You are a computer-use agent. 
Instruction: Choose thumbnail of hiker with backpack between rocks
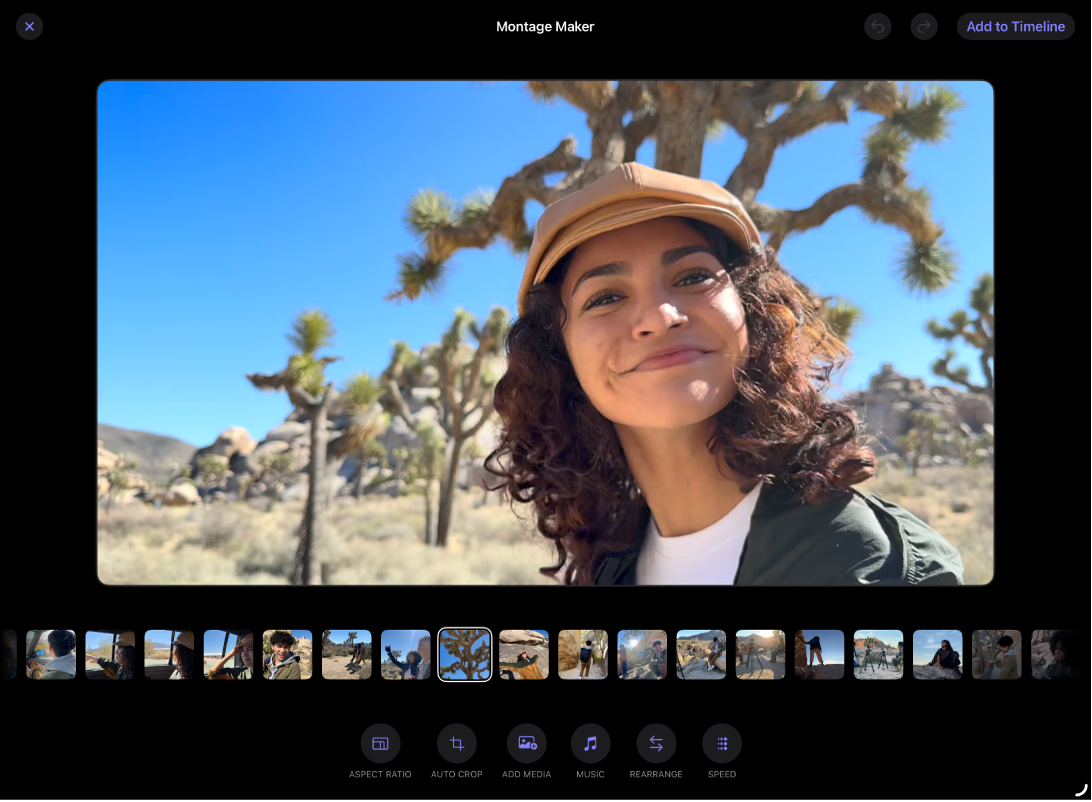point(583,655)
